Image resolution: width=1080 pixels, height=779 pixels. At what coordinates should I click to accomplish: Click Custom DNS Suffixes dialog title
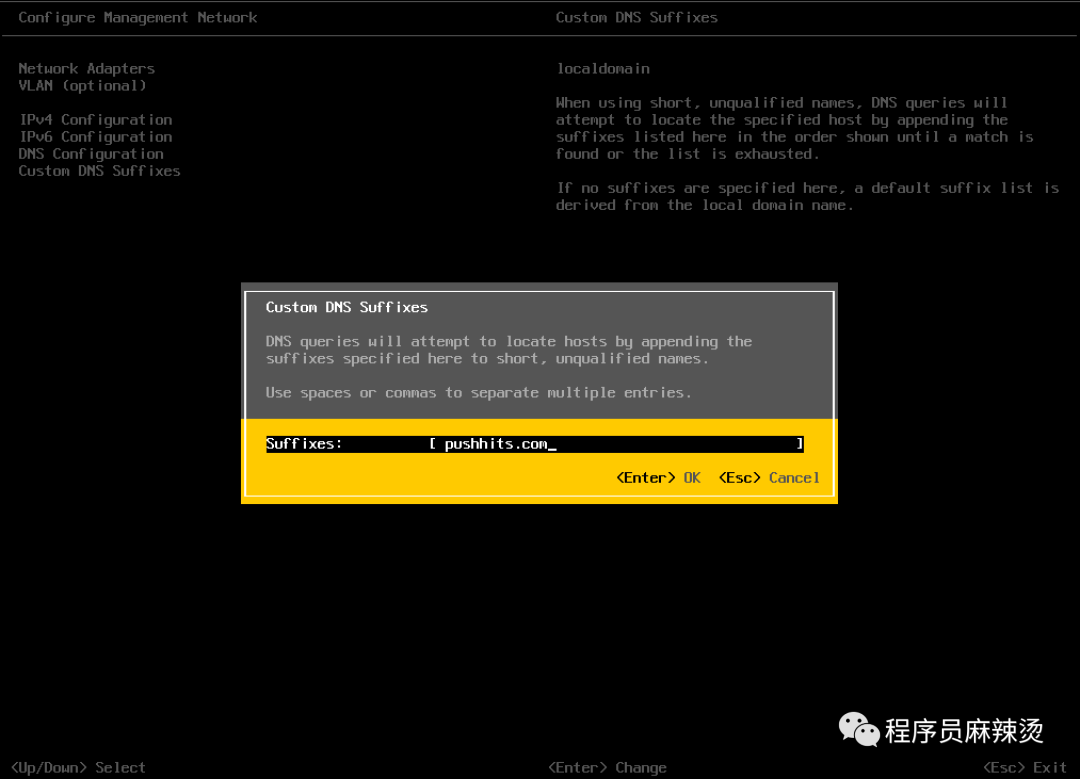tap(346, 307)
